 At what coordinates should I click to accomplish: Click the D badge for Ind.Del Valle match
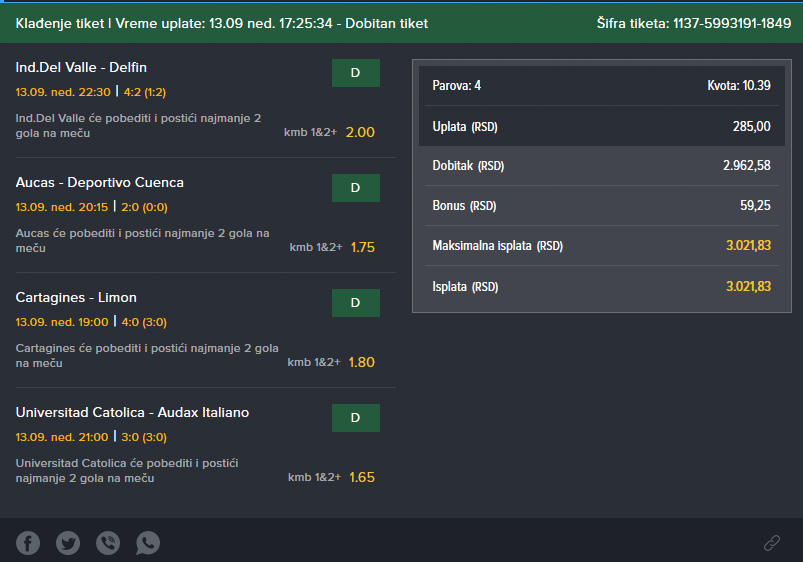tap(355, 73)
